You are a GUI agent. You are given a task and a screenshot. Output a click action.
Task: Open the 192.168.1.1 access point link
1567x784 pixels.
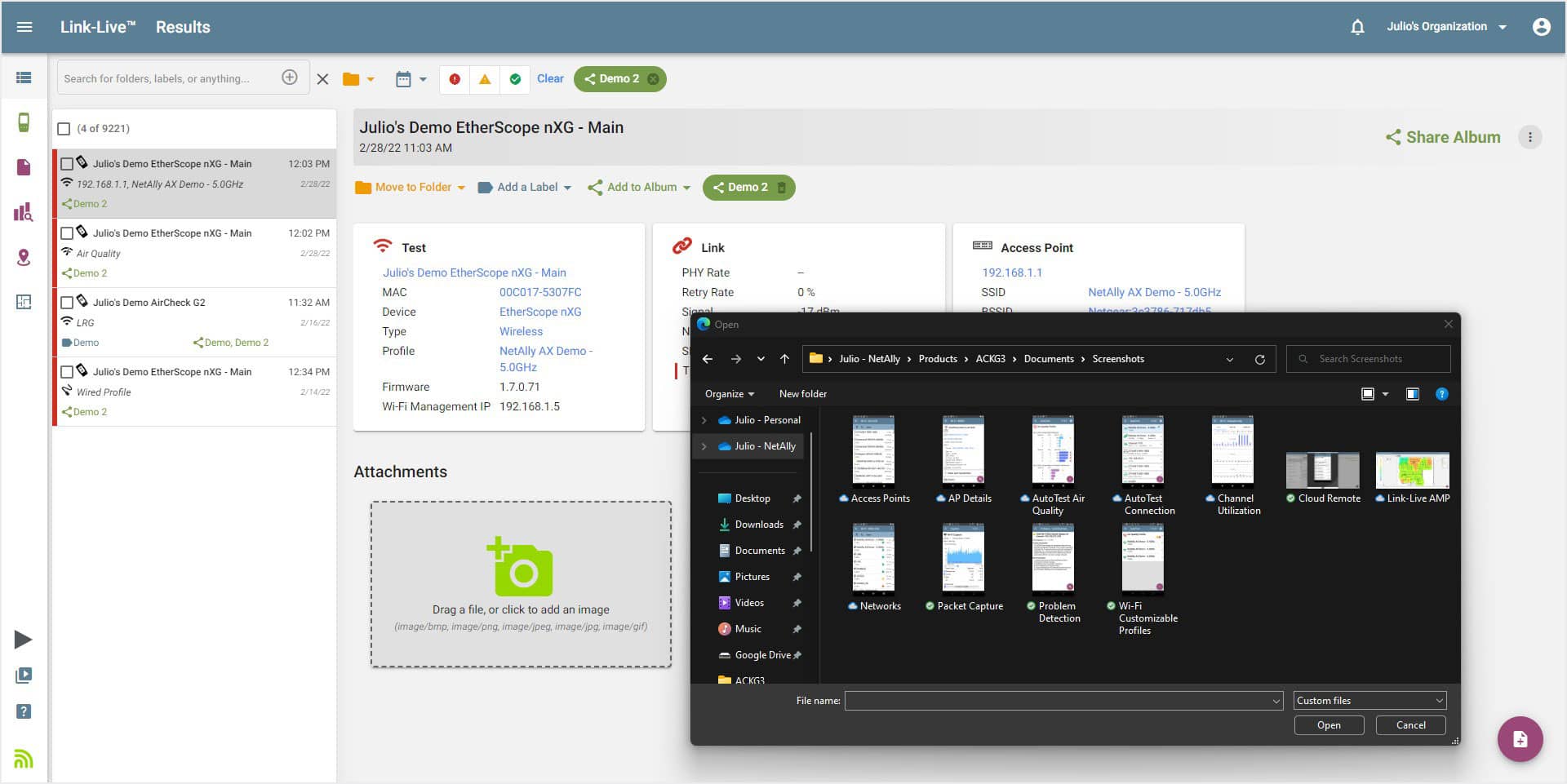click(1012, 272)
